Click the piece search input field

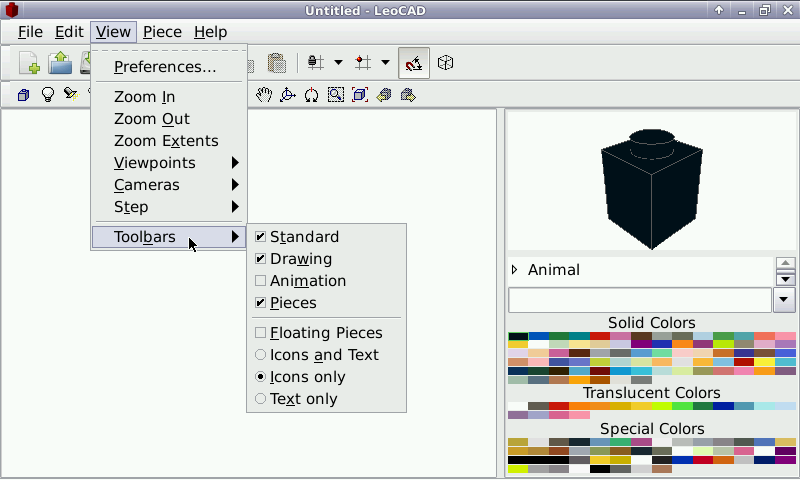pyautogui.click(x=640, y=300)
